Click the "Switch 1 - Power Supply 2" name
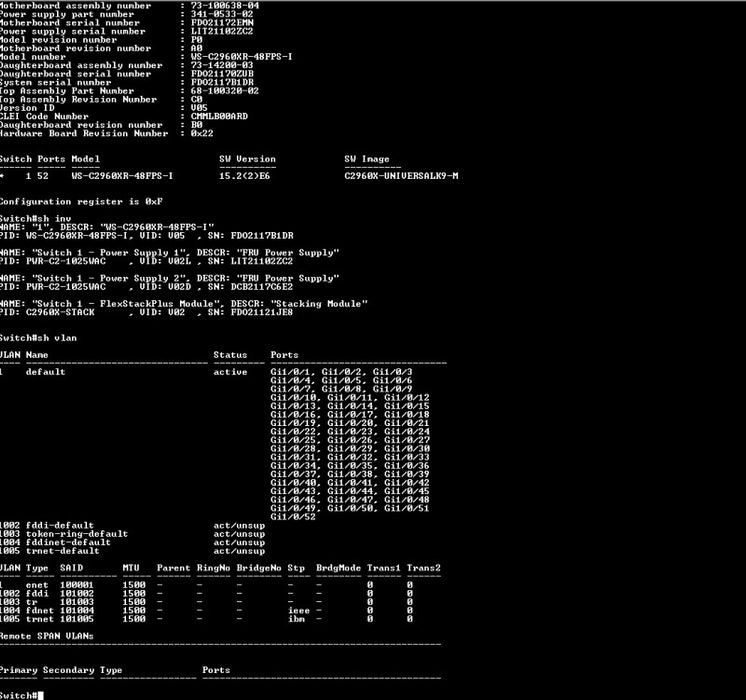The height and width of the screenshot is (700, 746). [x=111, y=278]
